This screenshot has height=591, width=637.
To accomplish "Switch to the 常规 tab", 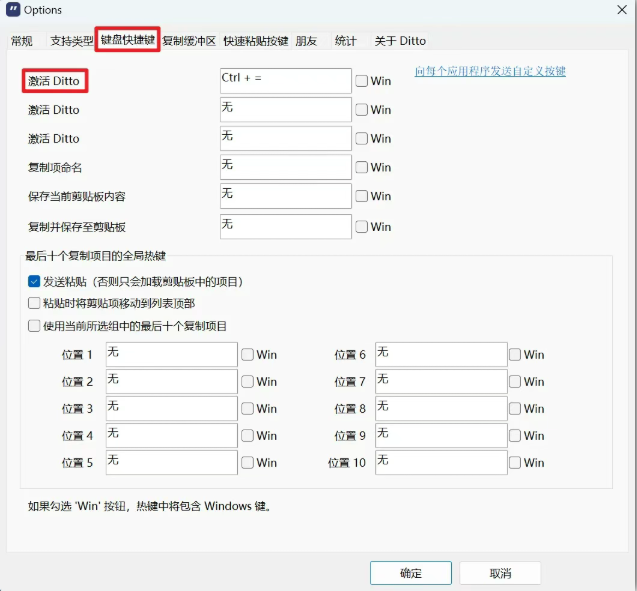I will click(22, 41).
